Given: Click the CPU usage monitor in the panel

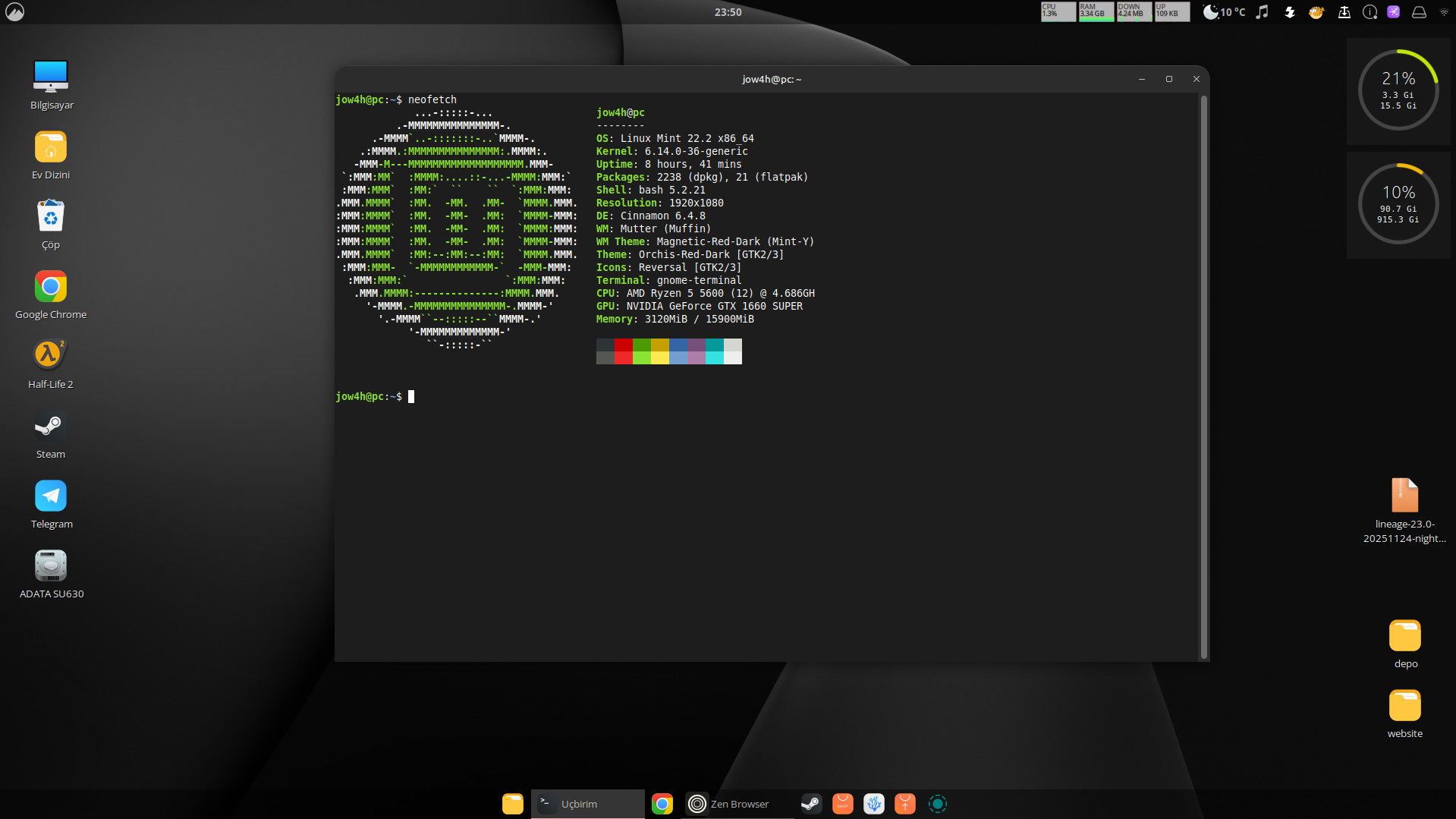Looking at the screenshot, I should coord(1058,11).
